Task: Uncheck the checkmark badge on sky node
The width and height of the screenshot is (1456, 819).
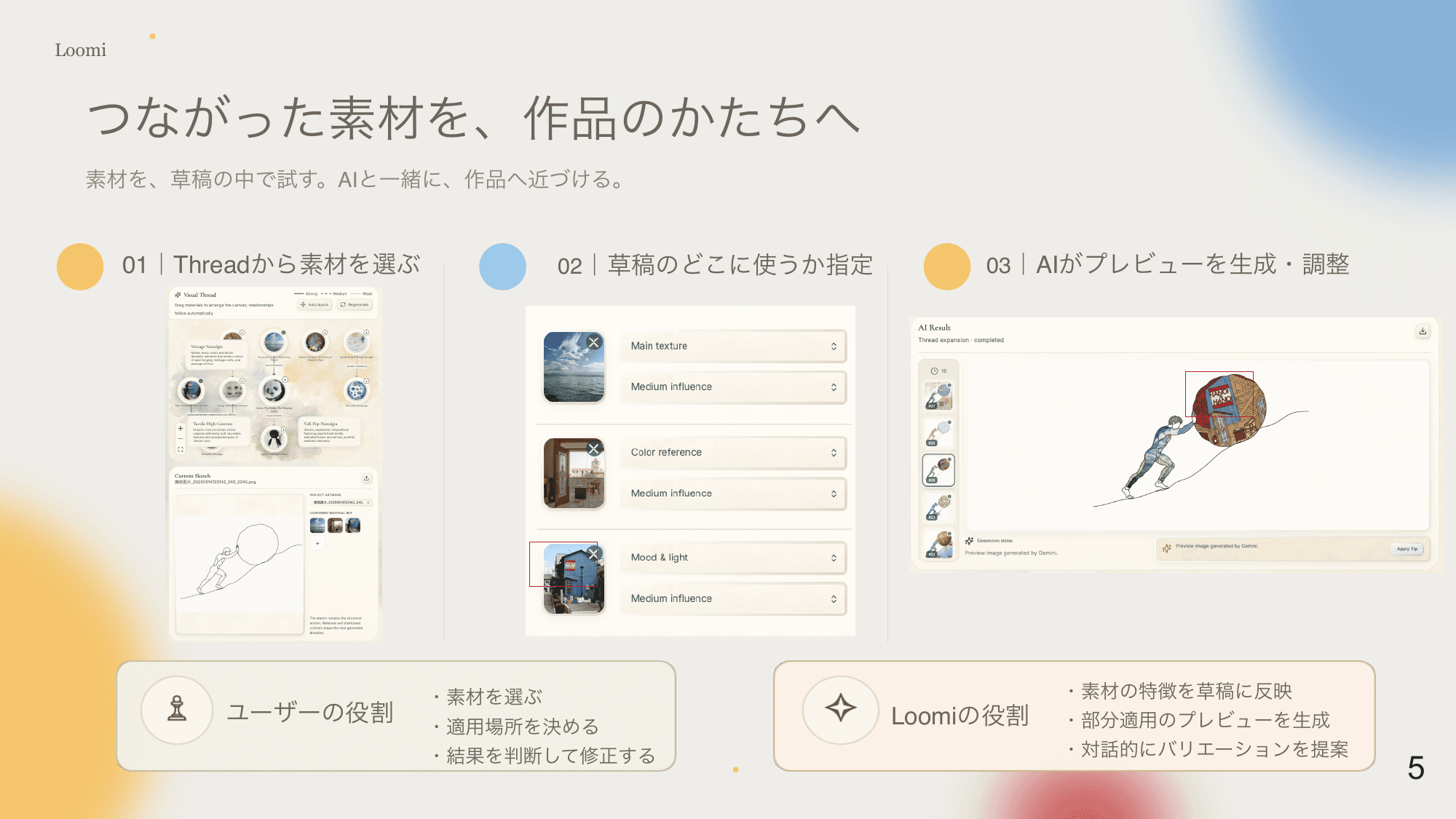Action: pyautogui.click(x=284, y=333)
